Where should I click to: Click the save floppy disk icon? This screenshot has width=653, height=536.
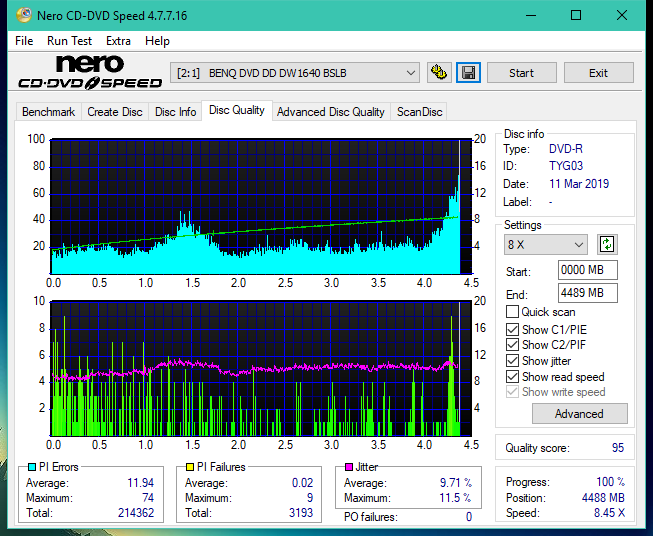click(x=468, y=73)
